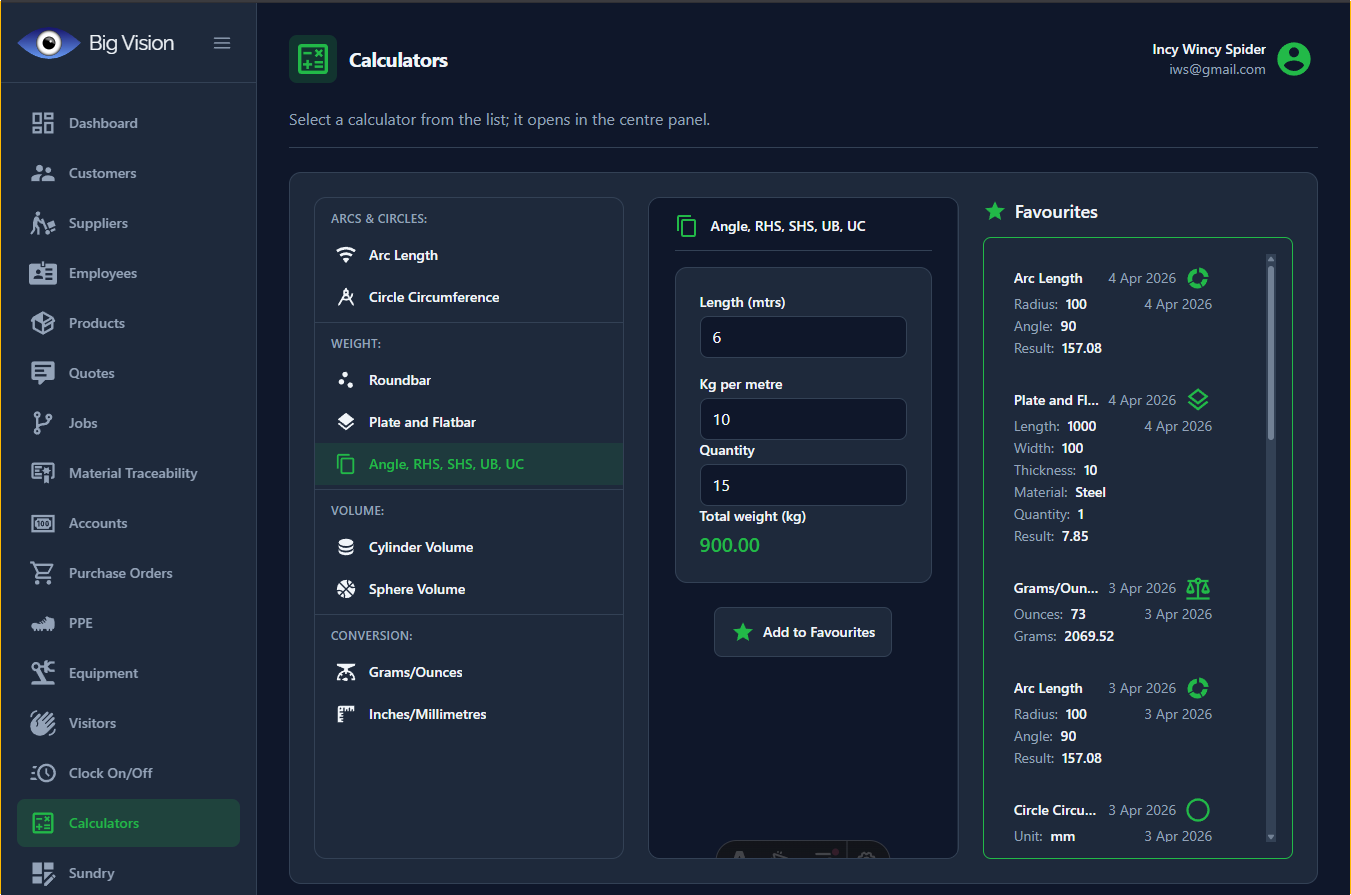Viewport: 1351px width, 895px height.
Task: Focus the Kg per metre input
Action: coord(802,420)
